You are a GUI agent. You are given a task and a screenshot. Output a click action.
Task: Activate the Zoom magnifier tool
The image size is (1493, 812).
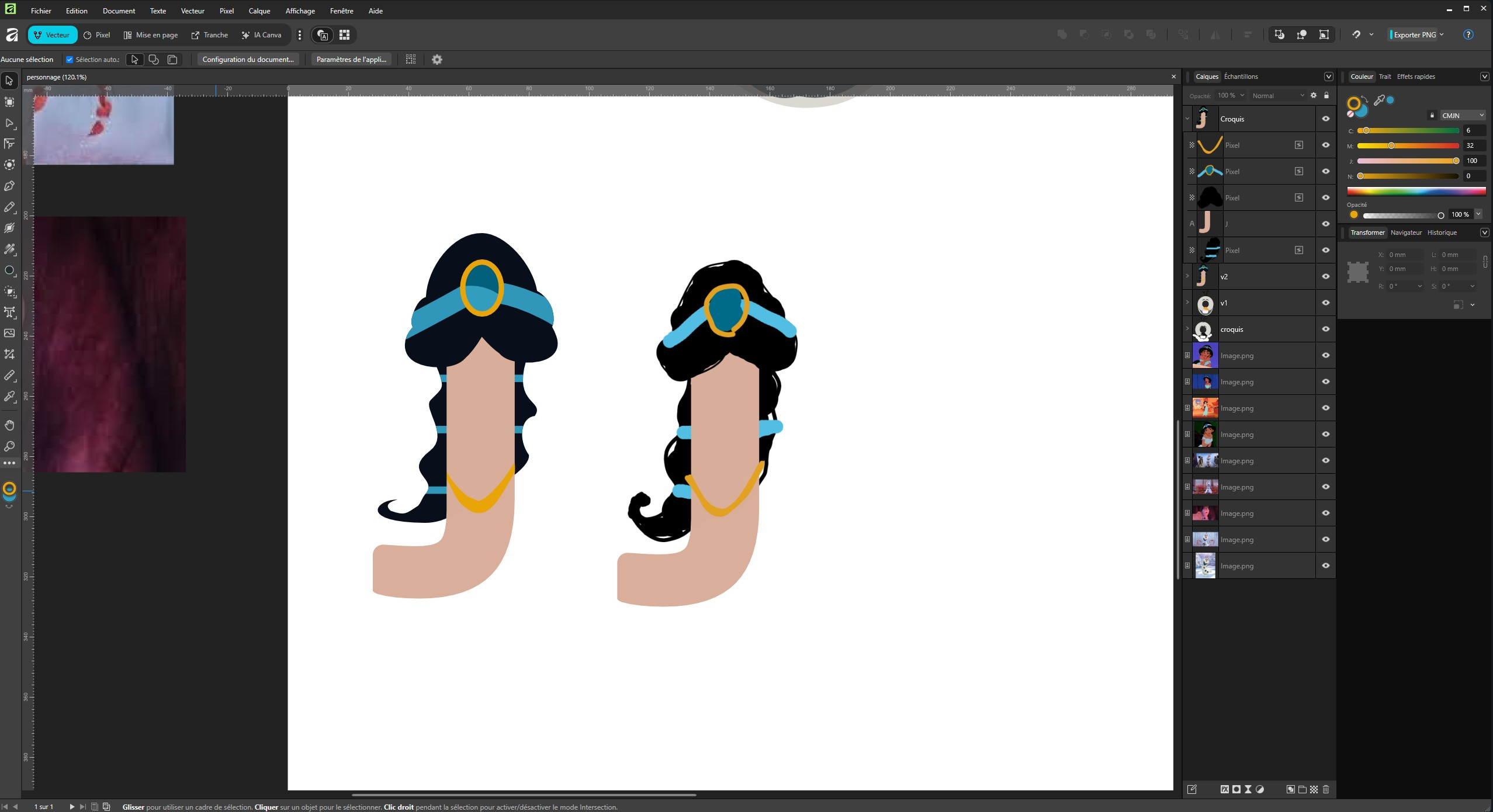click(x=9, y=446)
